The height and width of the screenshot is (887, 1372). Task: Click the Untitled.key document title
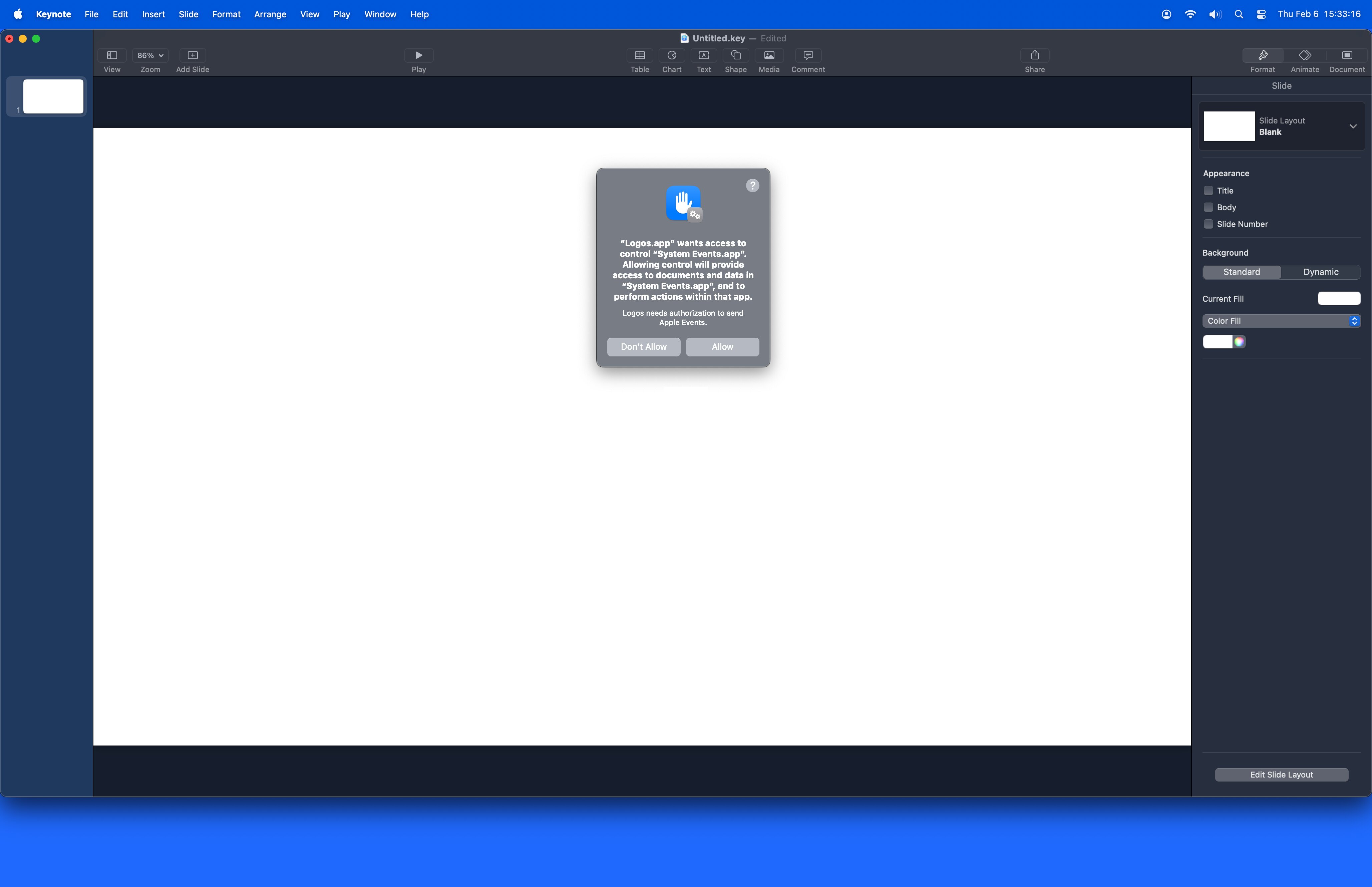pos(718,38)
